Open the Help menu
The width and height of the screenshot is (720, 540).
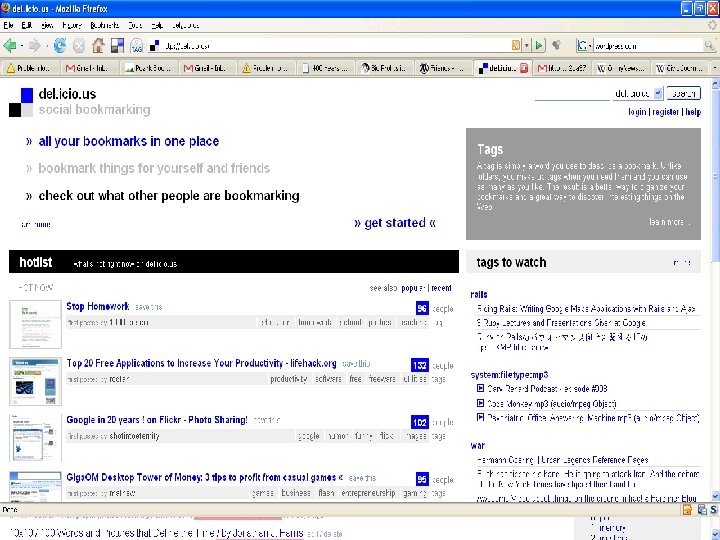tap(157, 25)
